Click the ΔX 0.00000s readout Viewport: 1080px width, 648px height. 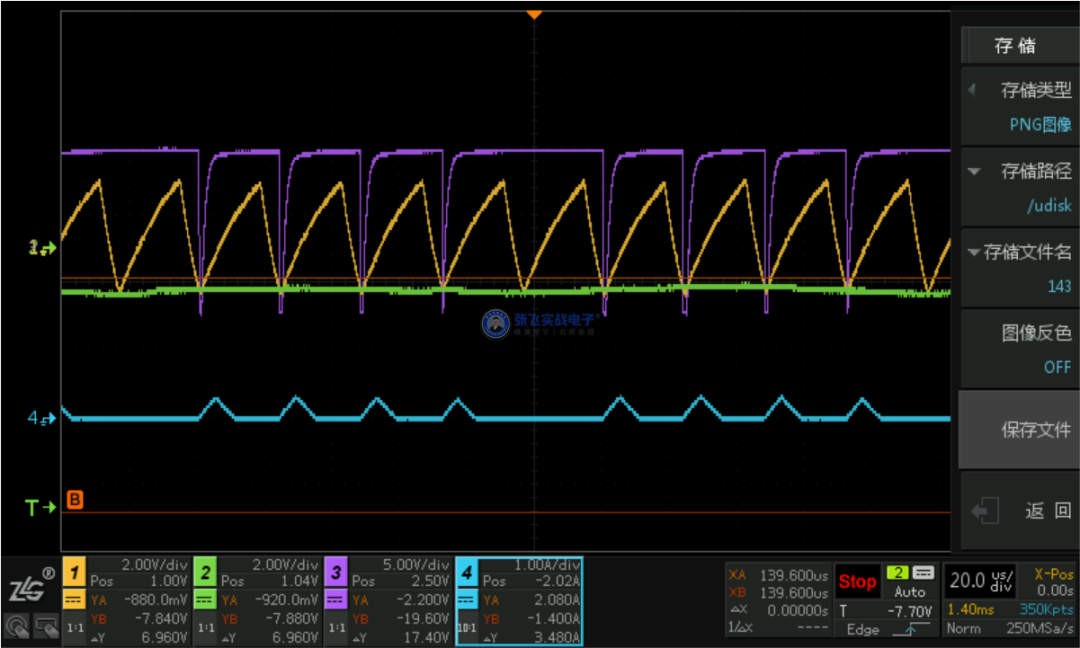778,610
